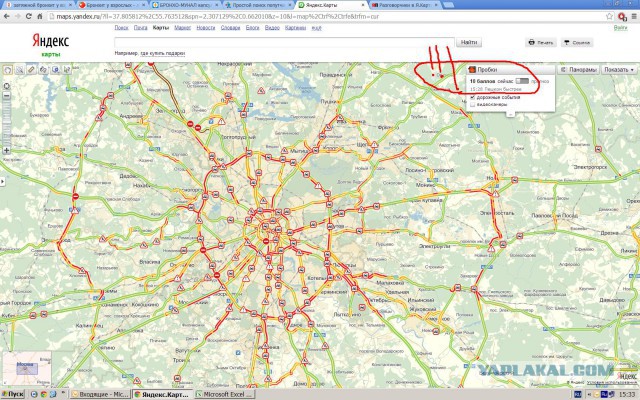Viewport: 640px width, 400px height.
Task: Check the video cameras checkbox
Action: click(x=473, y=104)
